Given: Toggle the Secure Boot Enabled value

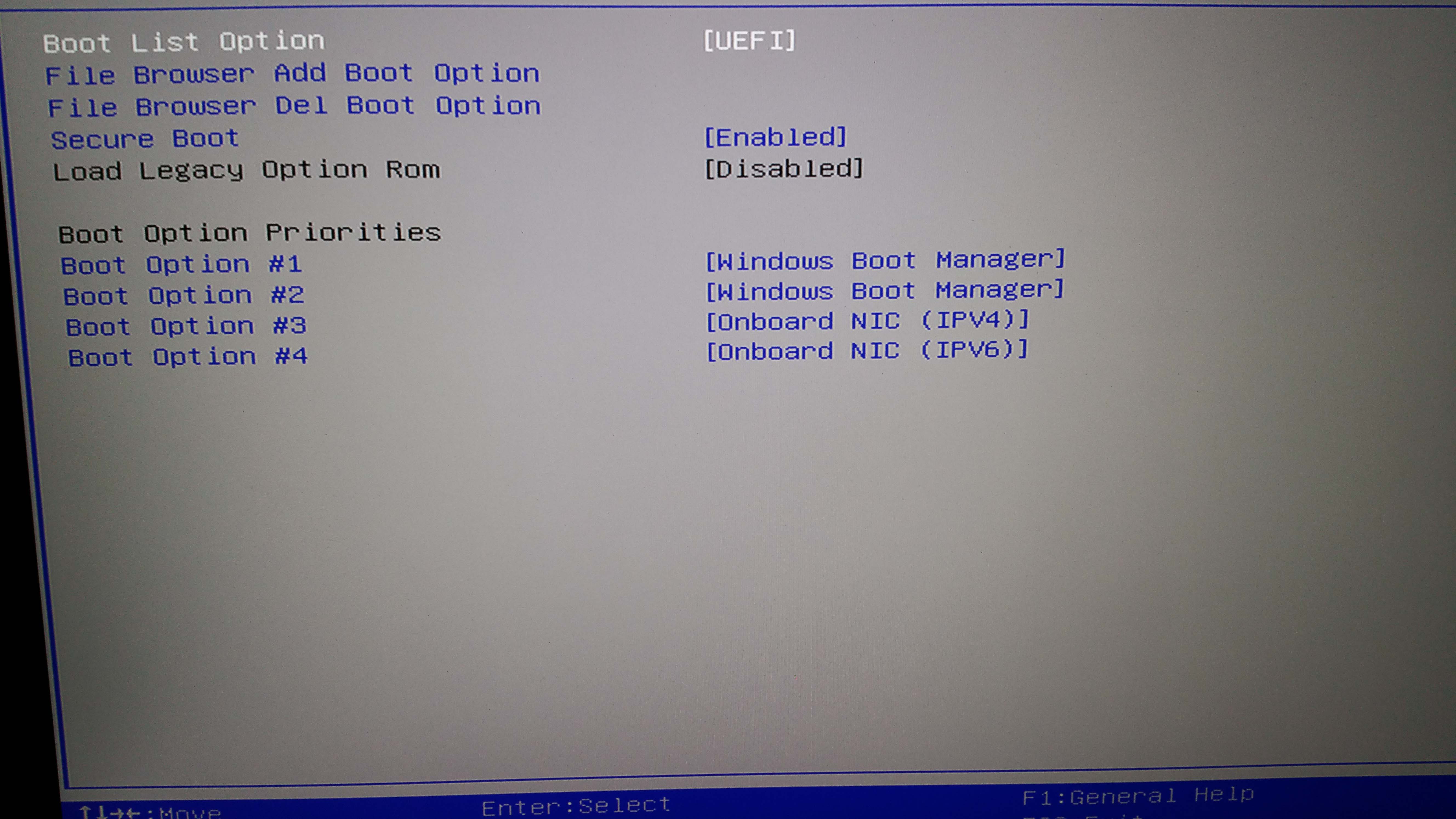Looking at the screenshot, I should point(775,137).
